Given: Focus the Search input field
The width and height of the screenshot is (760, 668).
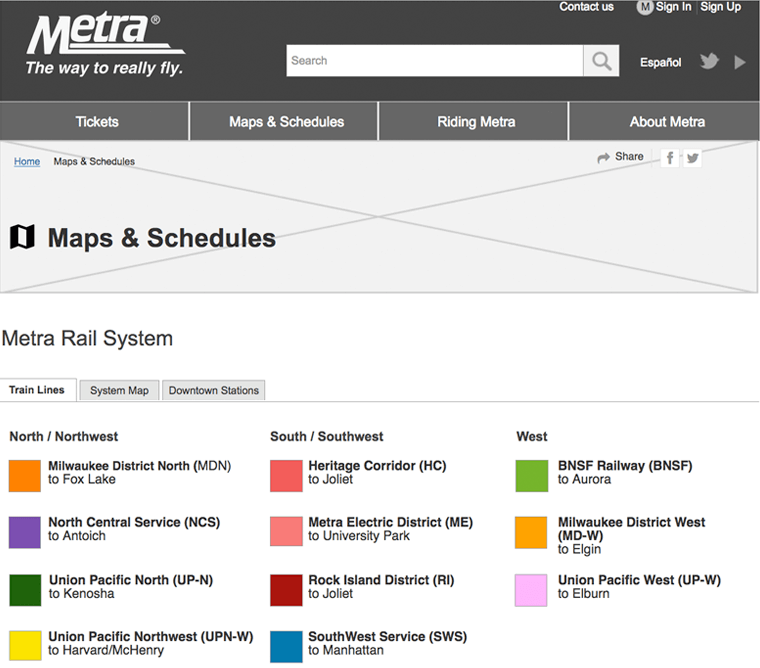Looking at the screenshot, I should (x=435, y=61).
